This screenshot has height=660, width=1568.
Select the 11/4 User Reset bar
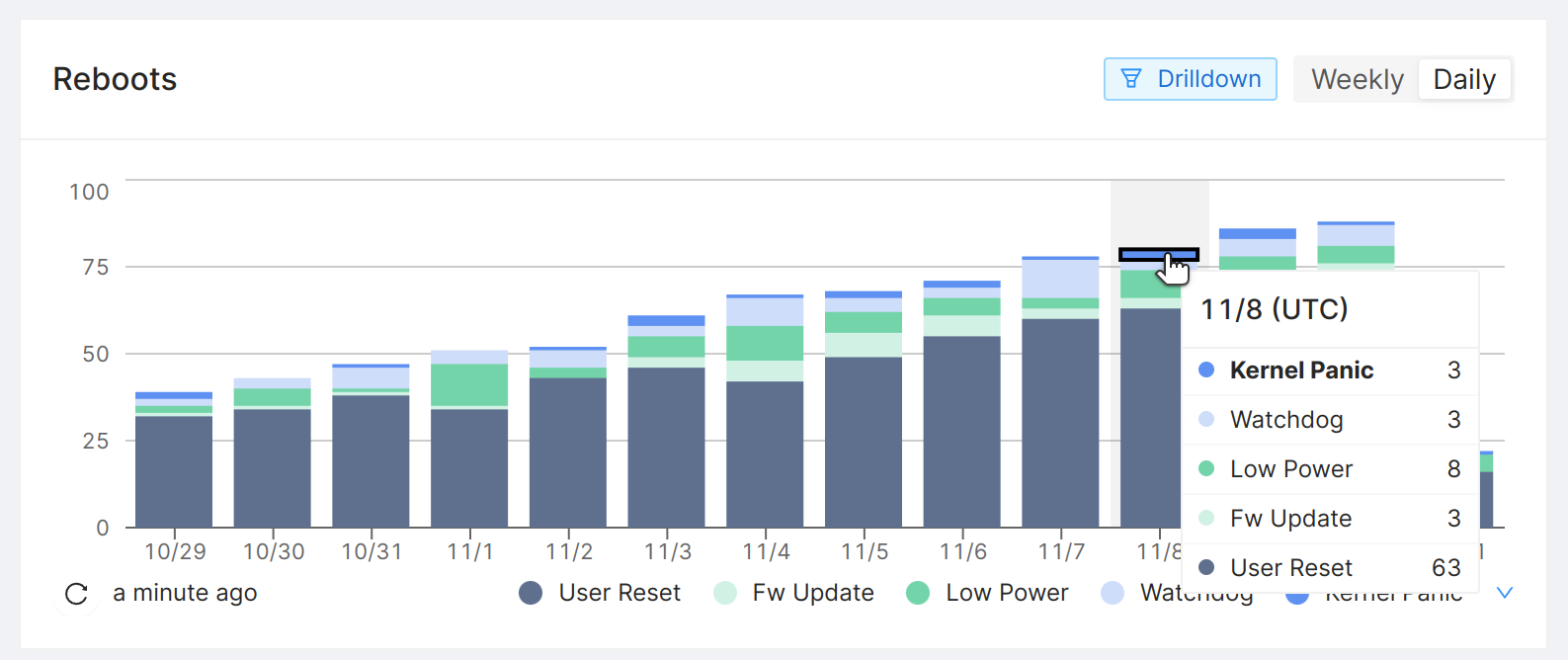click(765, 454)
